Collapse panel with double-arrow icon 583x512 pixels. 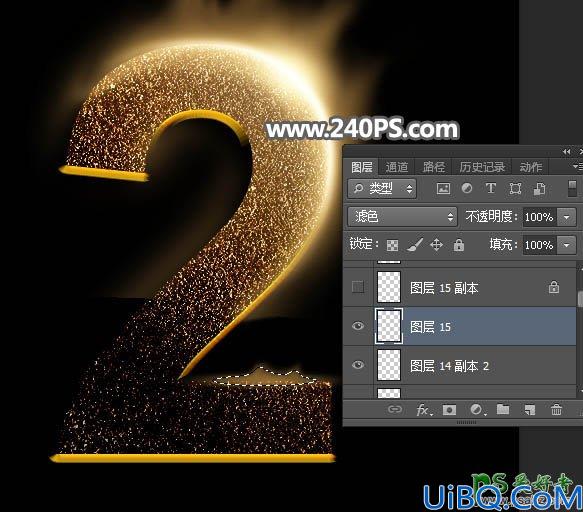pos(566,152)
